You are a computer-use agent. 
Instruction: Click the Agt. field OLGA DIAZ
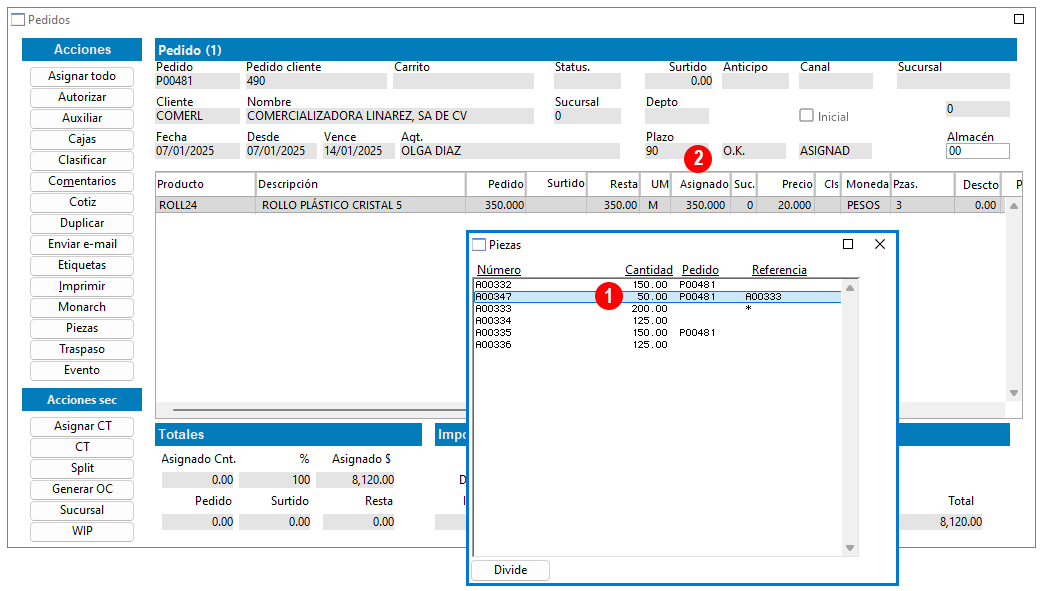tap(510, 151)
